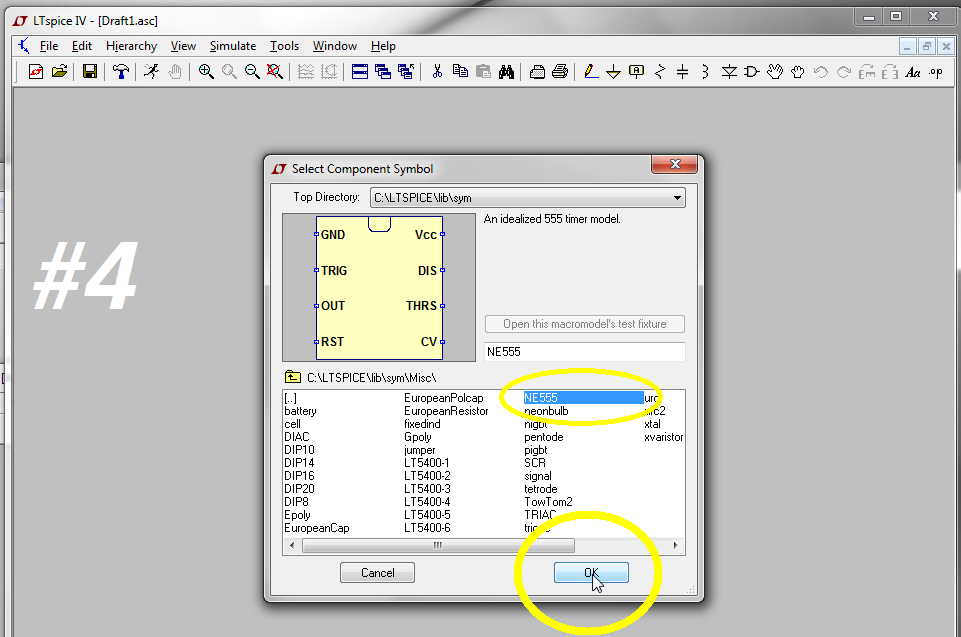
Task: Select battery in the list
Action: (300, 411)
